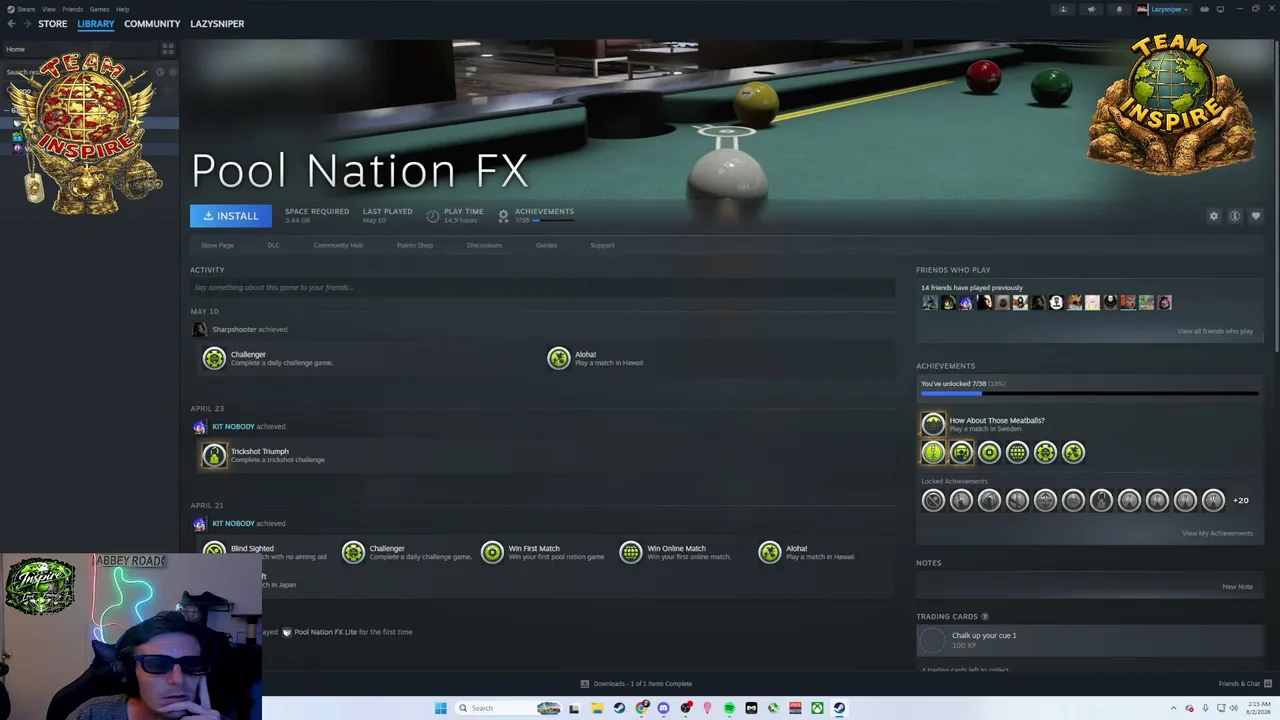Open the DLC link
The height and width of the screenshot is (720, 1280).
[x=273, y=245]
